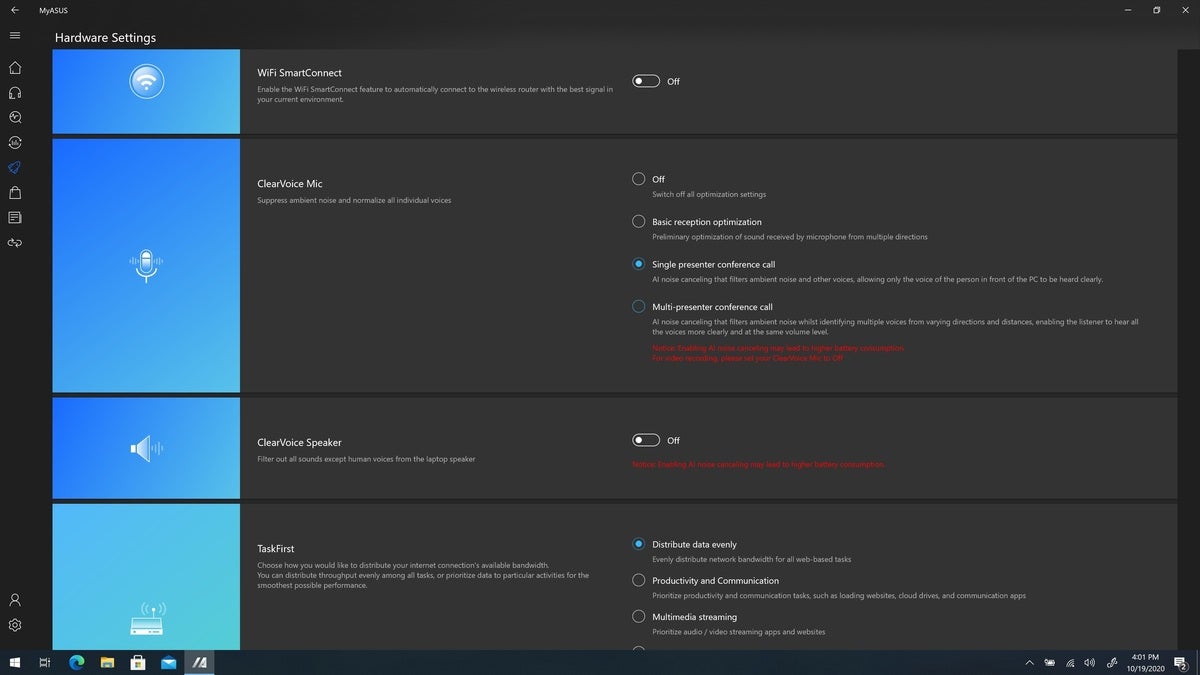1200x675 pixels.
Task: Select the rocket Hardware Settings icon
Action: (x=15, y=167)
